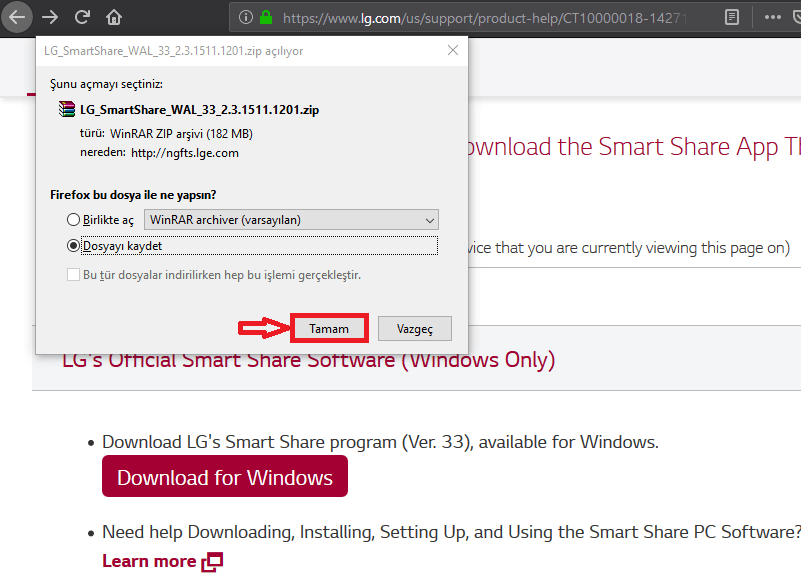Open the WinRAR archiver application dropdown

click(291, 220)
